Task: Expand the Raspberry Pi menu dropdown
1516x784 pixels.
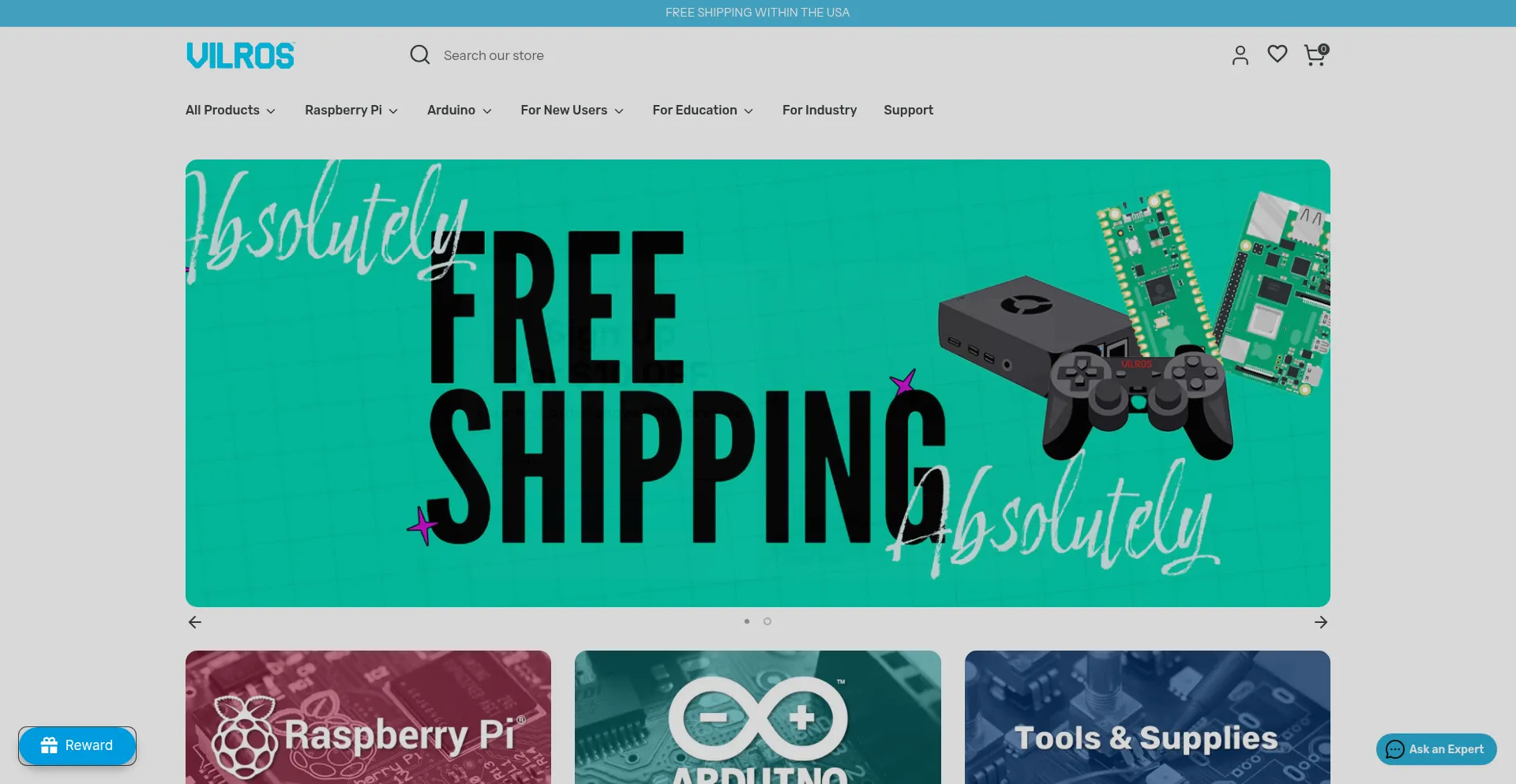Action: tap(351, 110)
